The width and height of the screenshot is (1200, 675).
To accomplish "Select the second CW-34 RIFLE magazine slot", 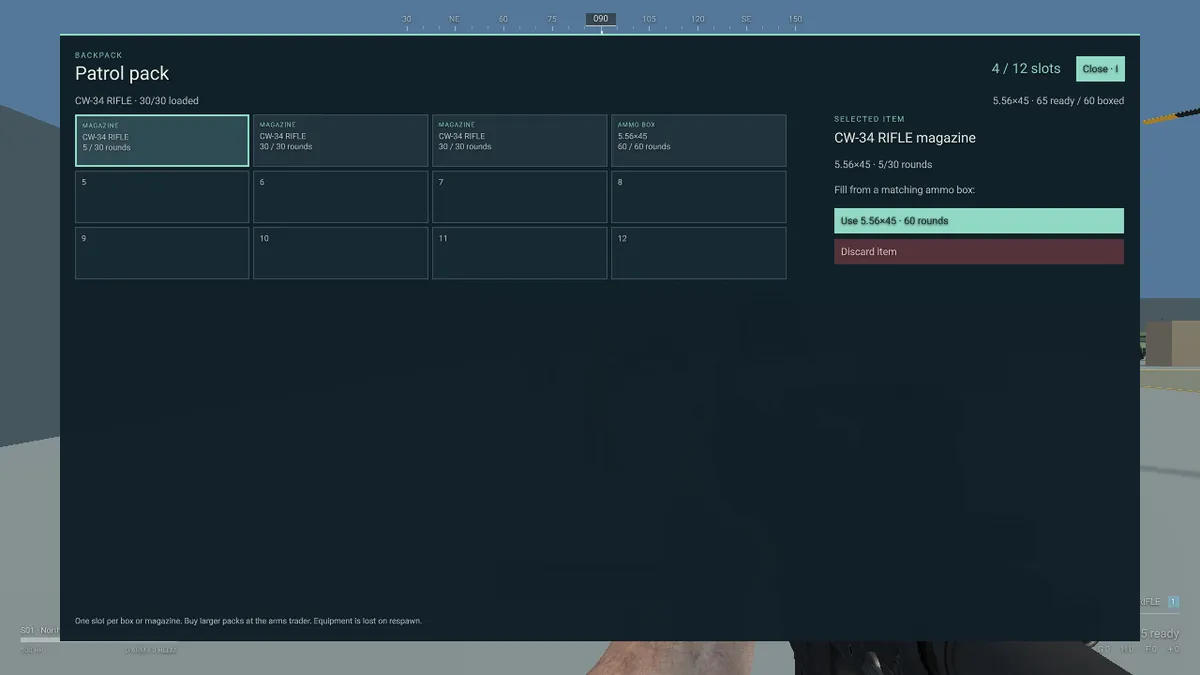I will point(340,140).
